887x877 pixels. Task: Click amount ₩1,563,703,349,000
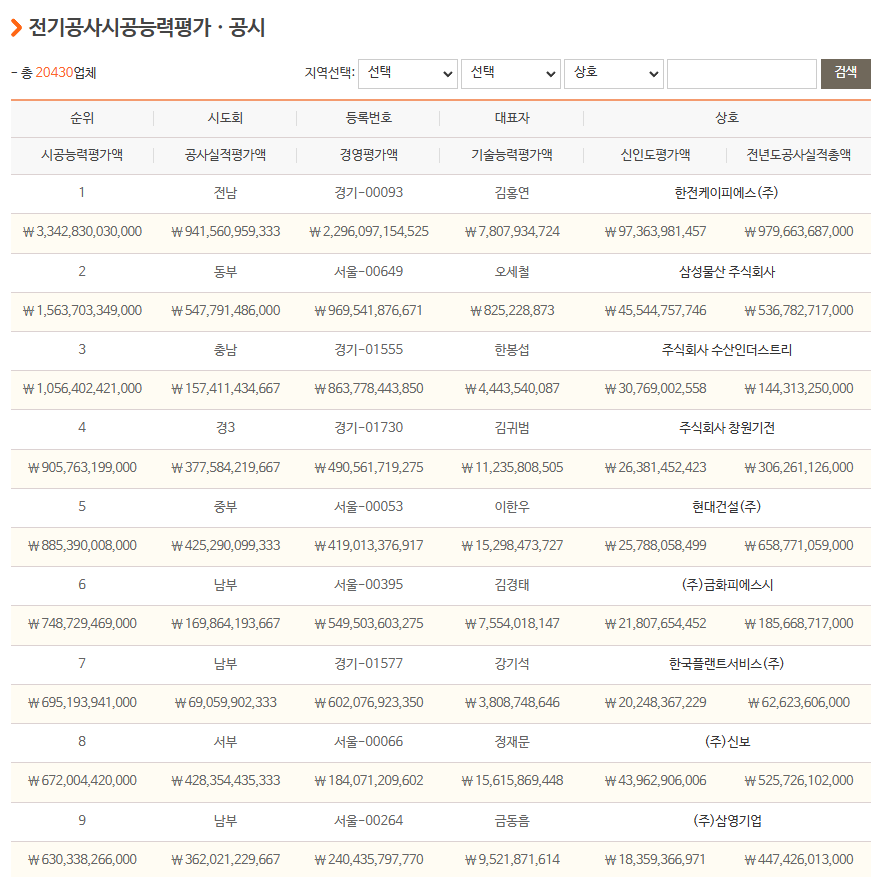(82, 311)
